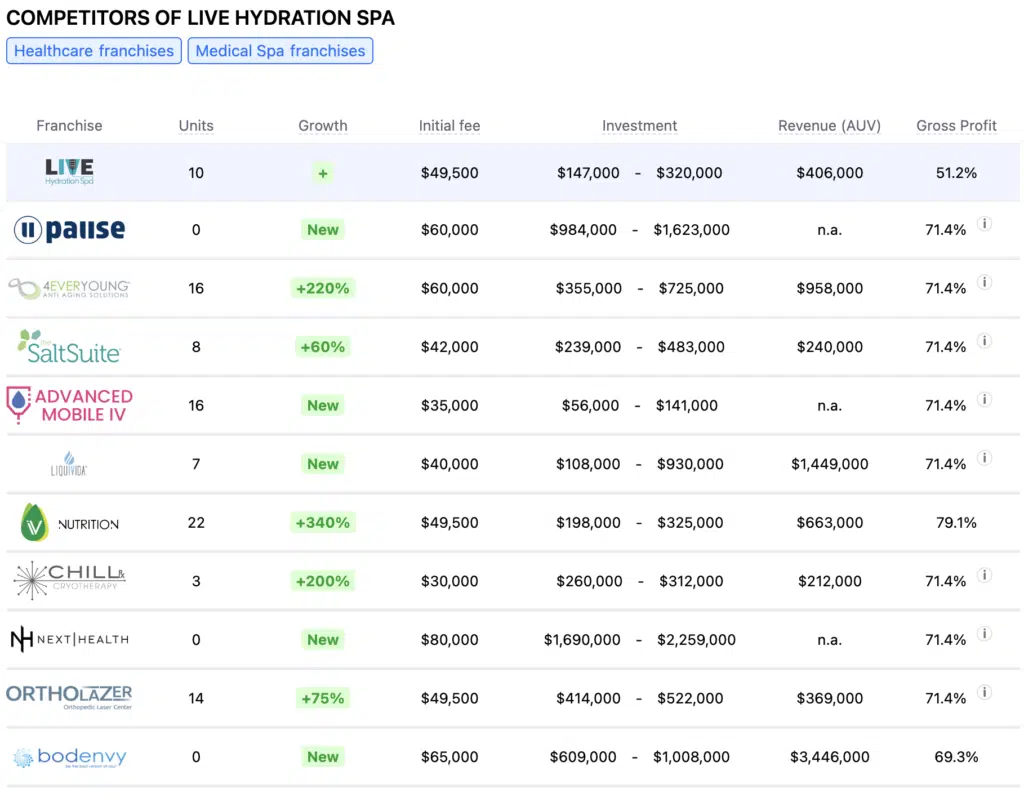The image size is (1024, 802).
Task: Click the $65,000 initial fee
Action: pos(449,757)
